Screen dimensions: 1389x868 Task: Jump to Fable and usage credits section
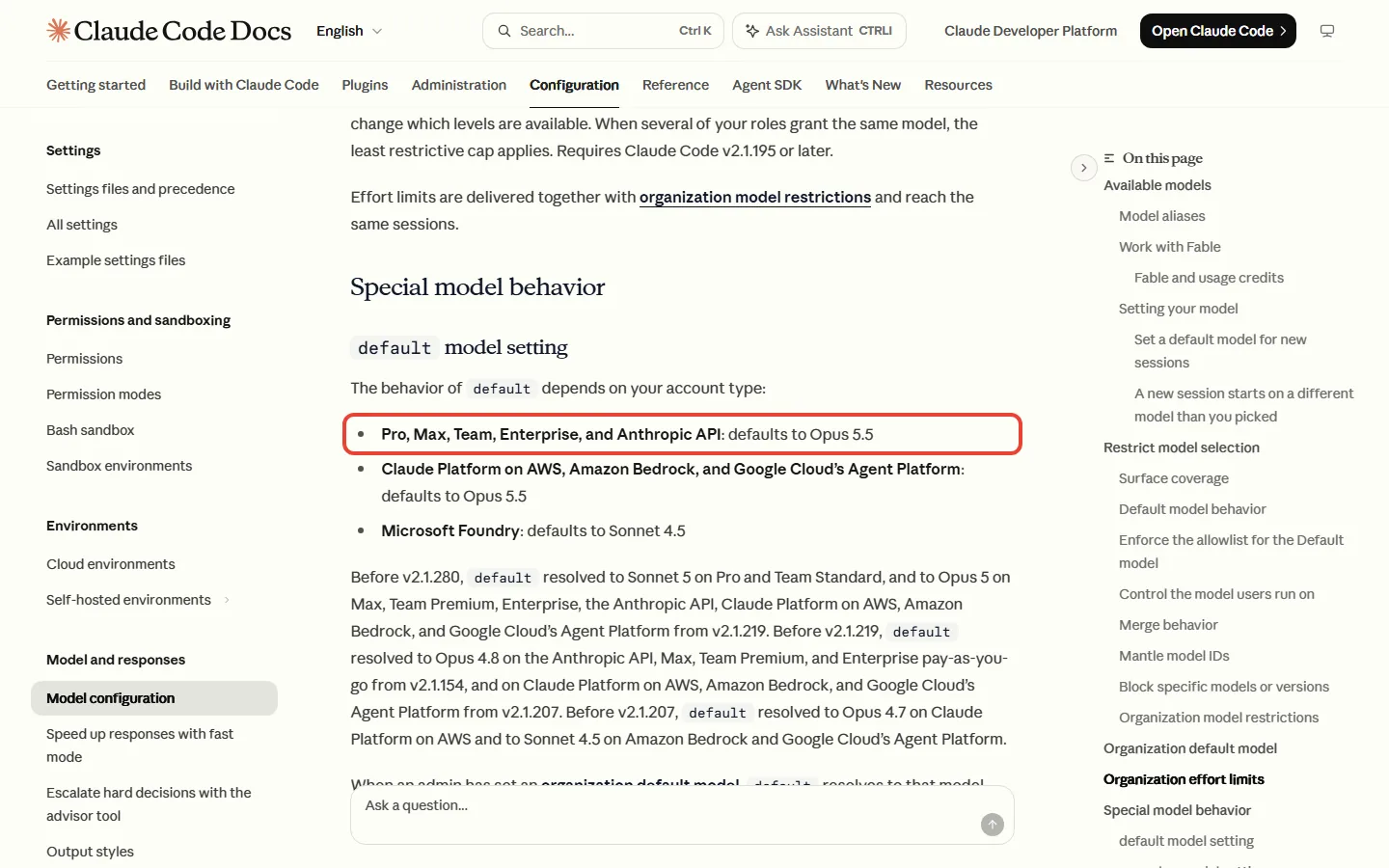click(x=1209, y=278)
